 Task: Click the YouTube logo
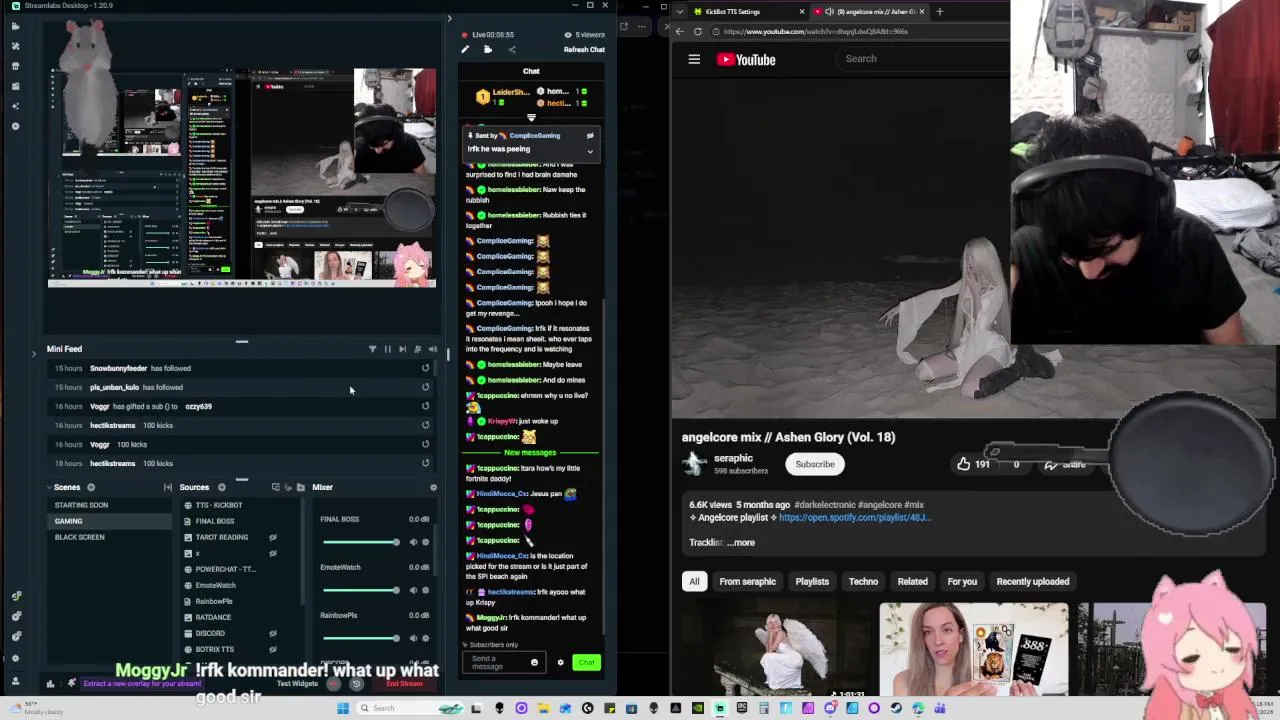pos(746,59)
